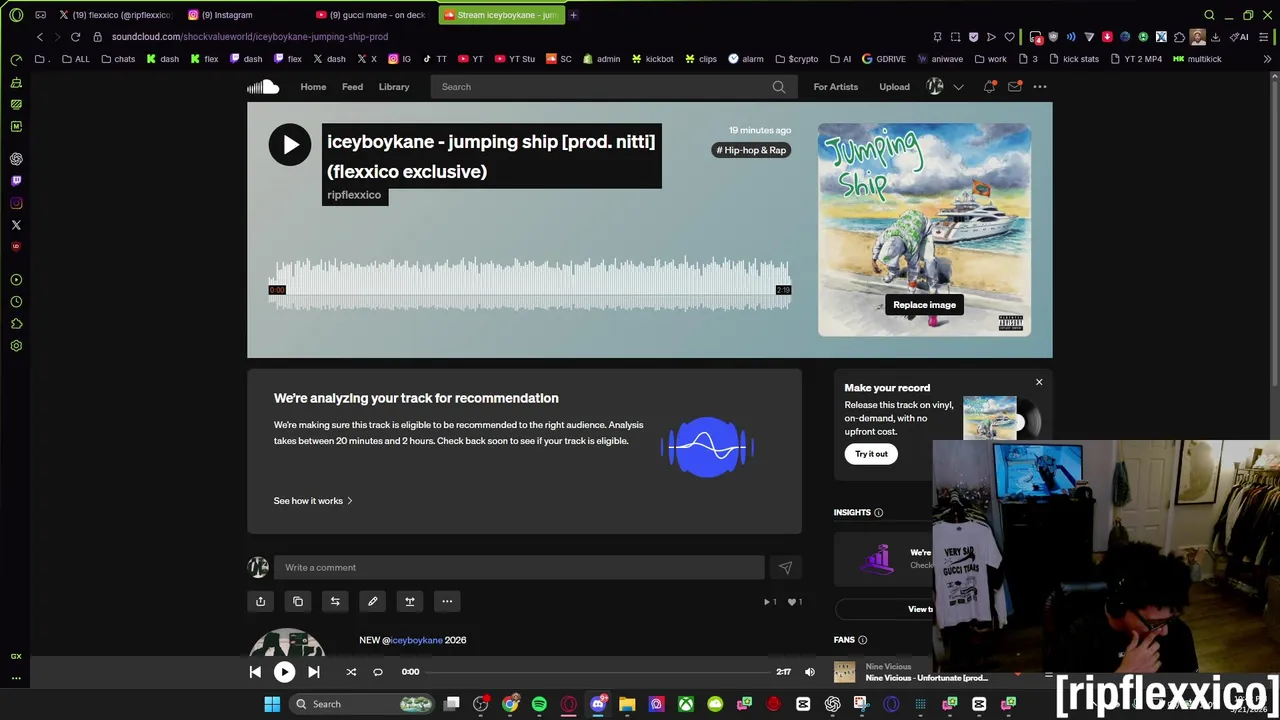
Task: Send the comment with the arrow icon
Action: pos(785,568)
